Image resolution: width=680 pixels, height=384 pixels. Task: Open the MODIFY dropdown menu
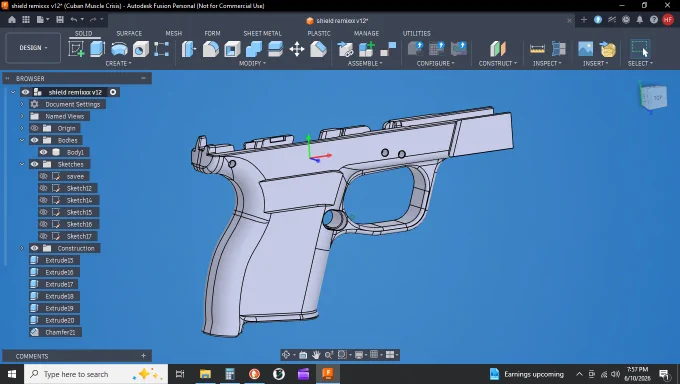pyautogui.click(x=252, y=63)
